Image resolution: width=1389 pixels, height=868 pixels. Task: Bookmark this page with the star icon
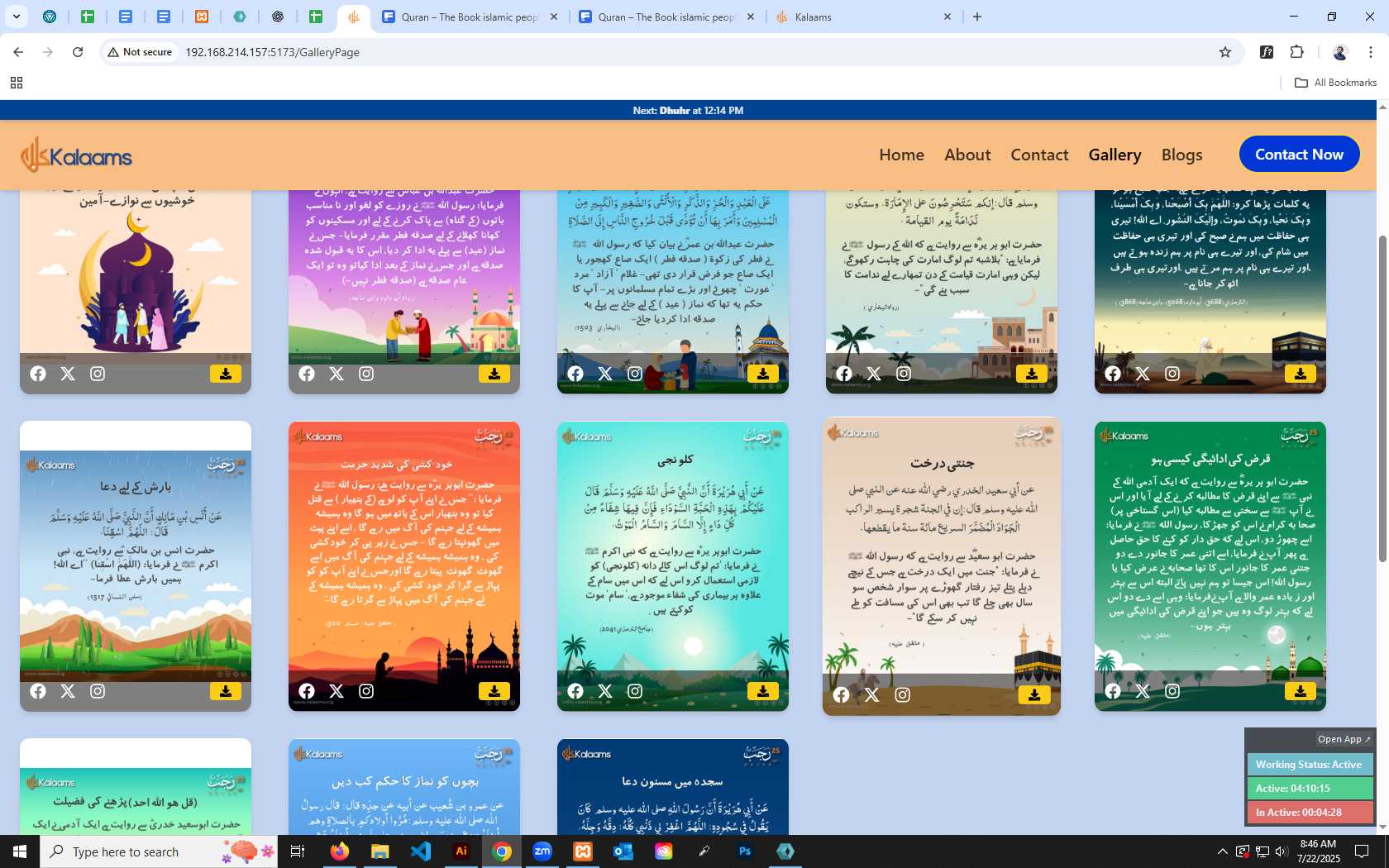coord(1225,52)
